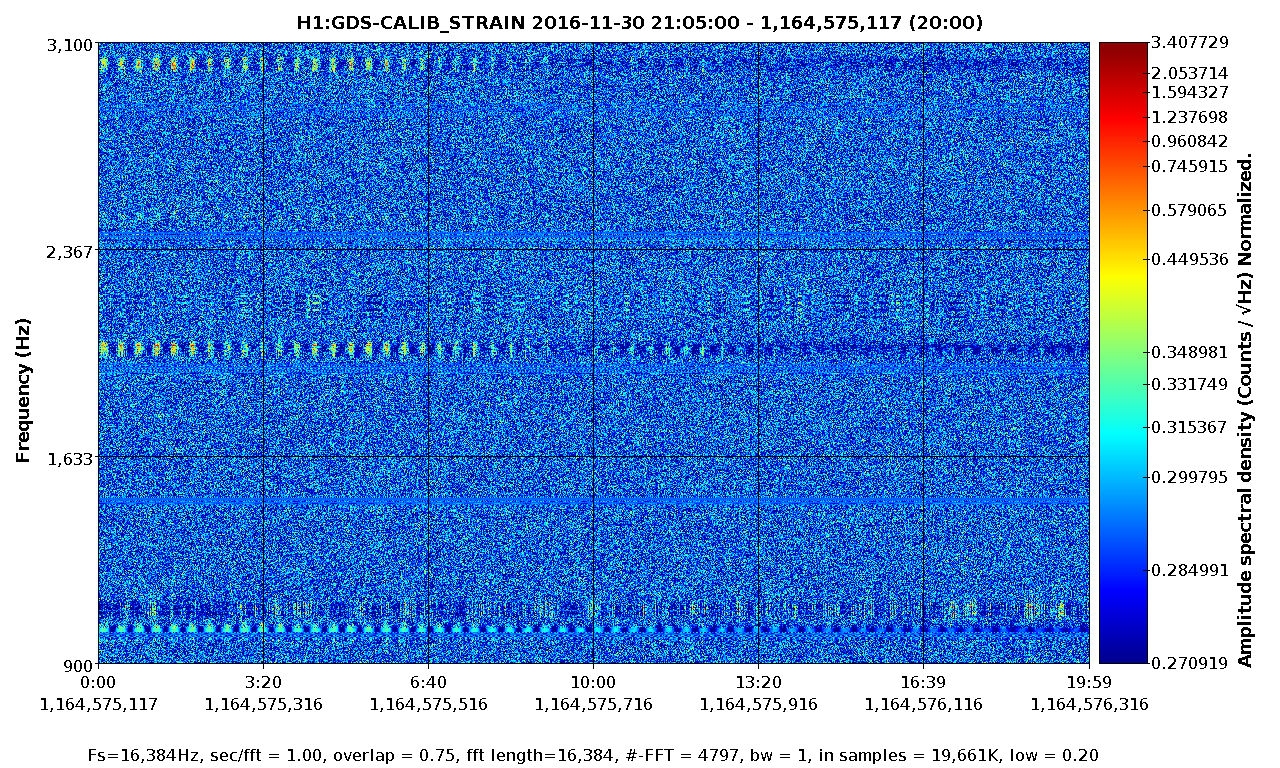This screenshot has height=768, width=1280.
Task: Select the 1,633 frequency axis label
Action: 70,458
